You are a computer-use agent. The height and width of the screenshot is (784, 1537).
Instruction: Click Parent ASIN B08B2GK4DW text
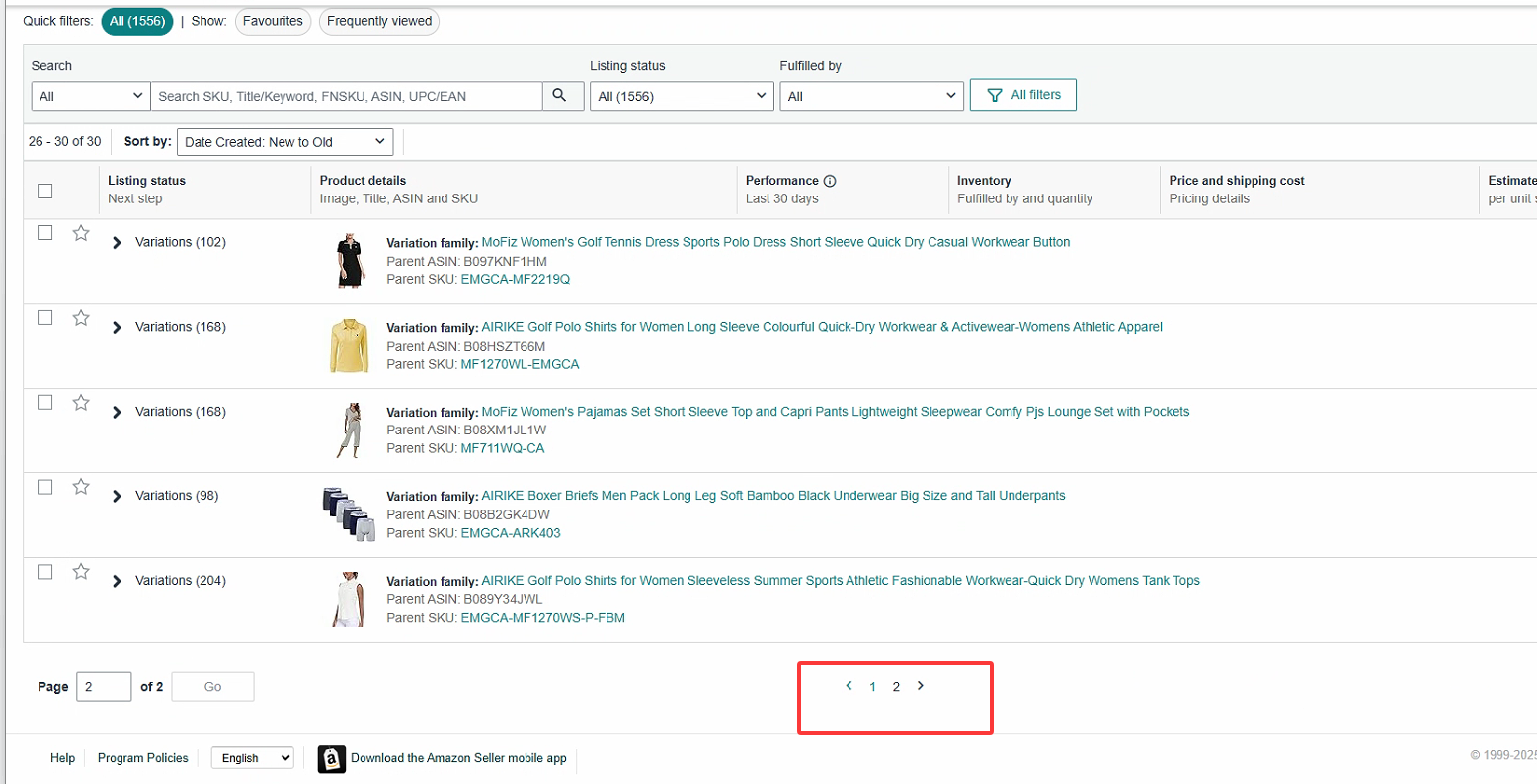point(468,515)
